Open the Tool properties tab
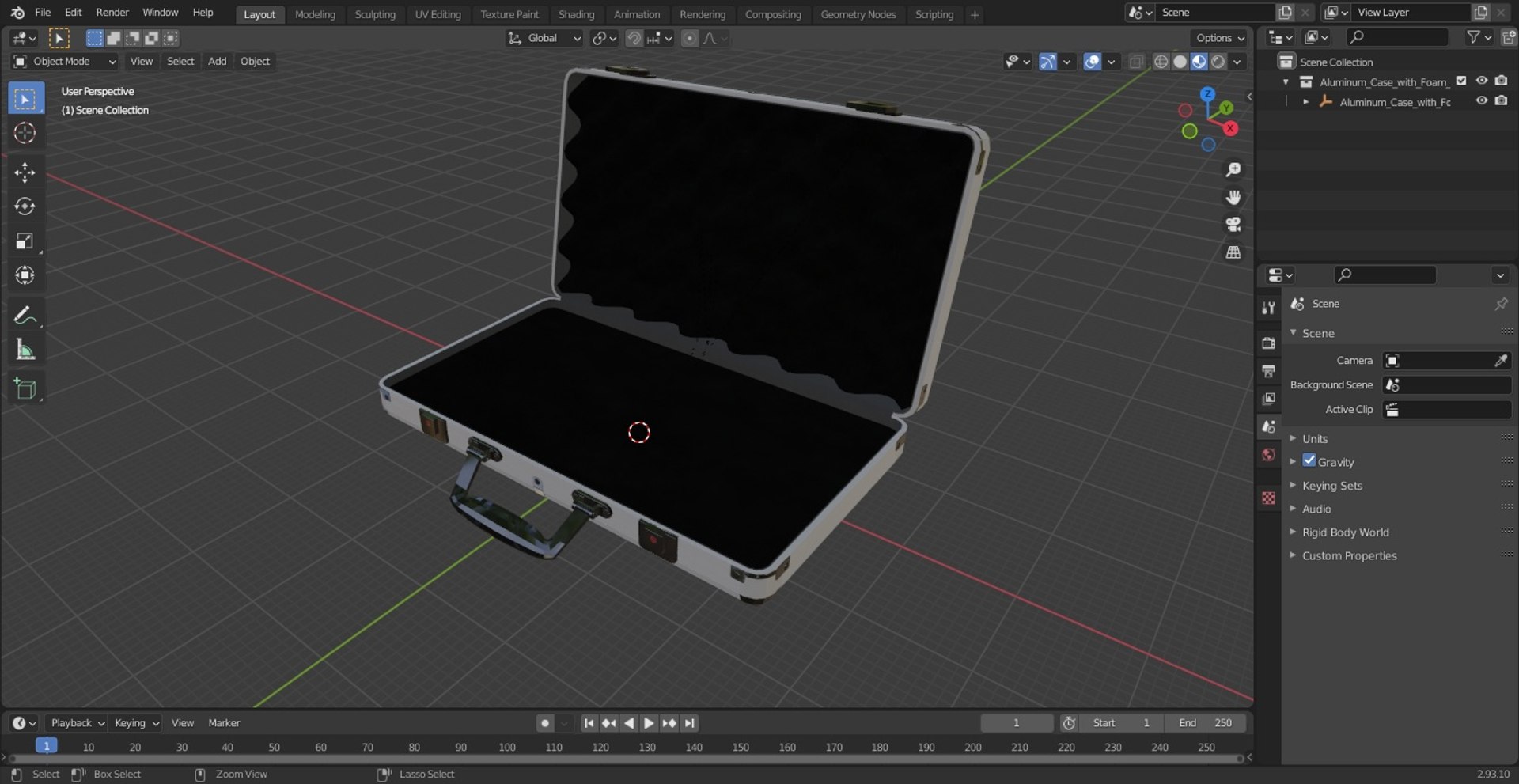Image resolution: width=1519 pixels, height=784 pixels. (1268, 308)
